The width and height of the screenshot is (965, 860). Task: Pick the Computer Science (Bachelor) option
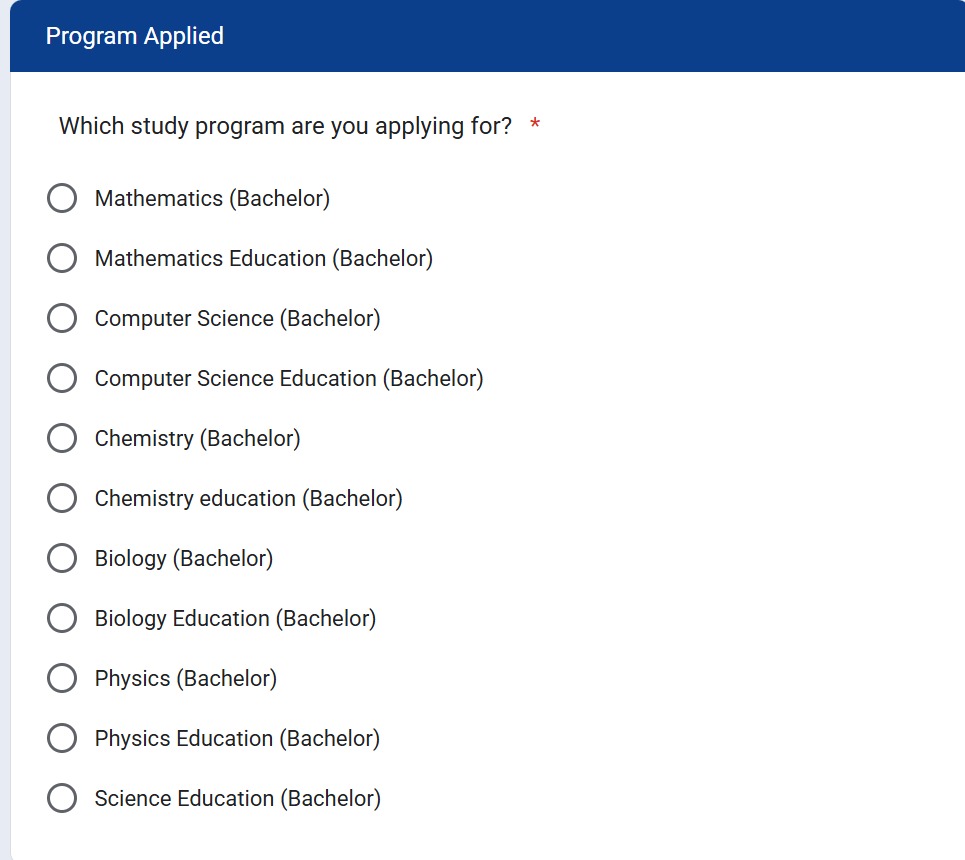click(x=62, y=318)
